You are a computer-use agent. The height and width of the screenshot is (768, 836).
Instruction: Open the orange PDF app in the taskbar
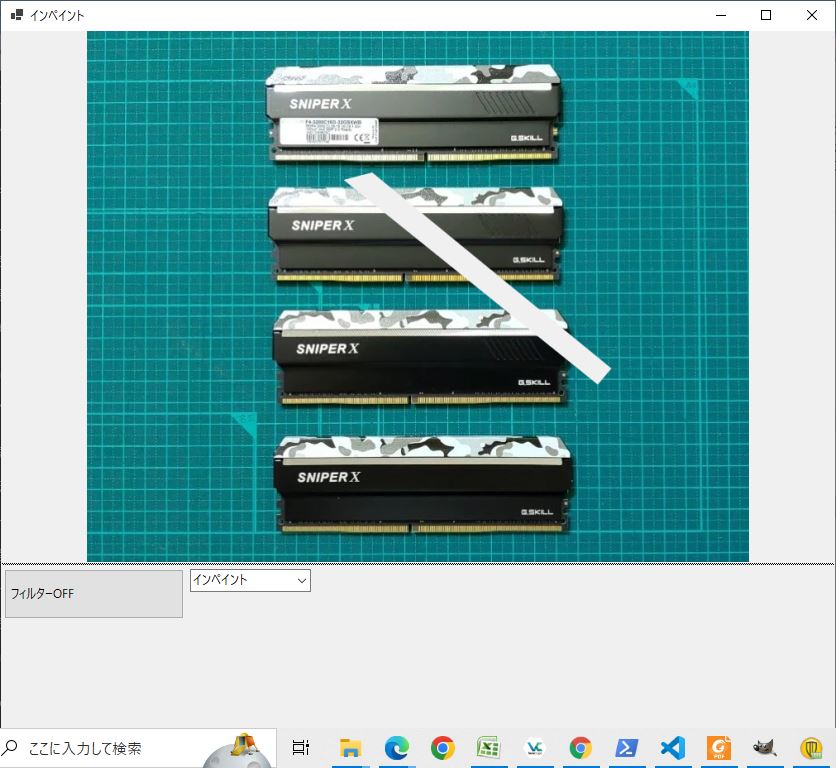pos(719,748)
